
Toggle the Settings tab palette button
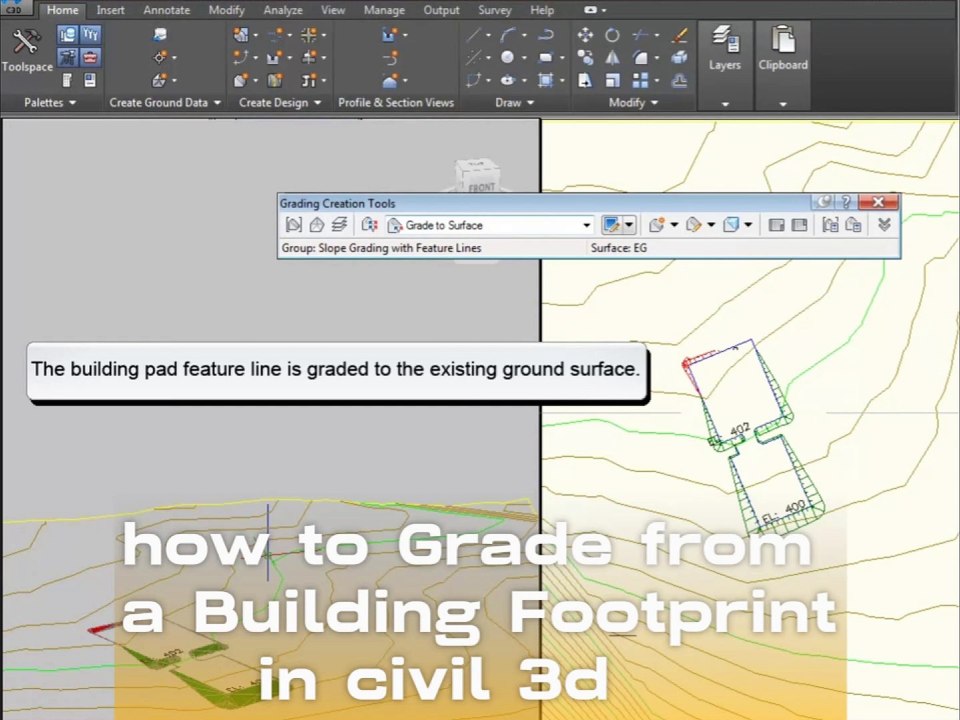tap(91, 34)
